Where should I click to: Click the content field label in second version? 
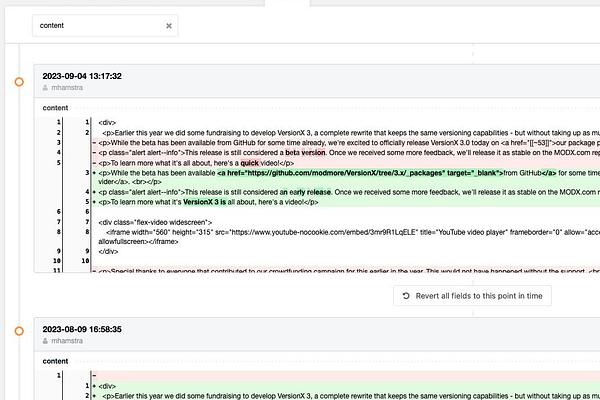tap(55, 361)
